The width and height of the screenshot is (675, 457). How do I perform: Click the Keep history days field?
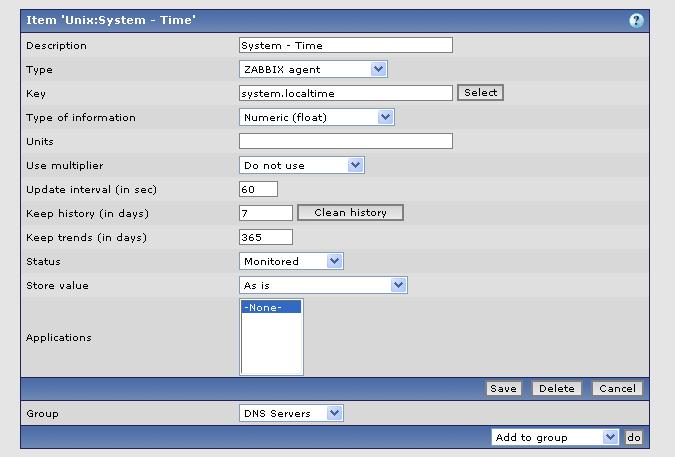[x=266, y=213]
